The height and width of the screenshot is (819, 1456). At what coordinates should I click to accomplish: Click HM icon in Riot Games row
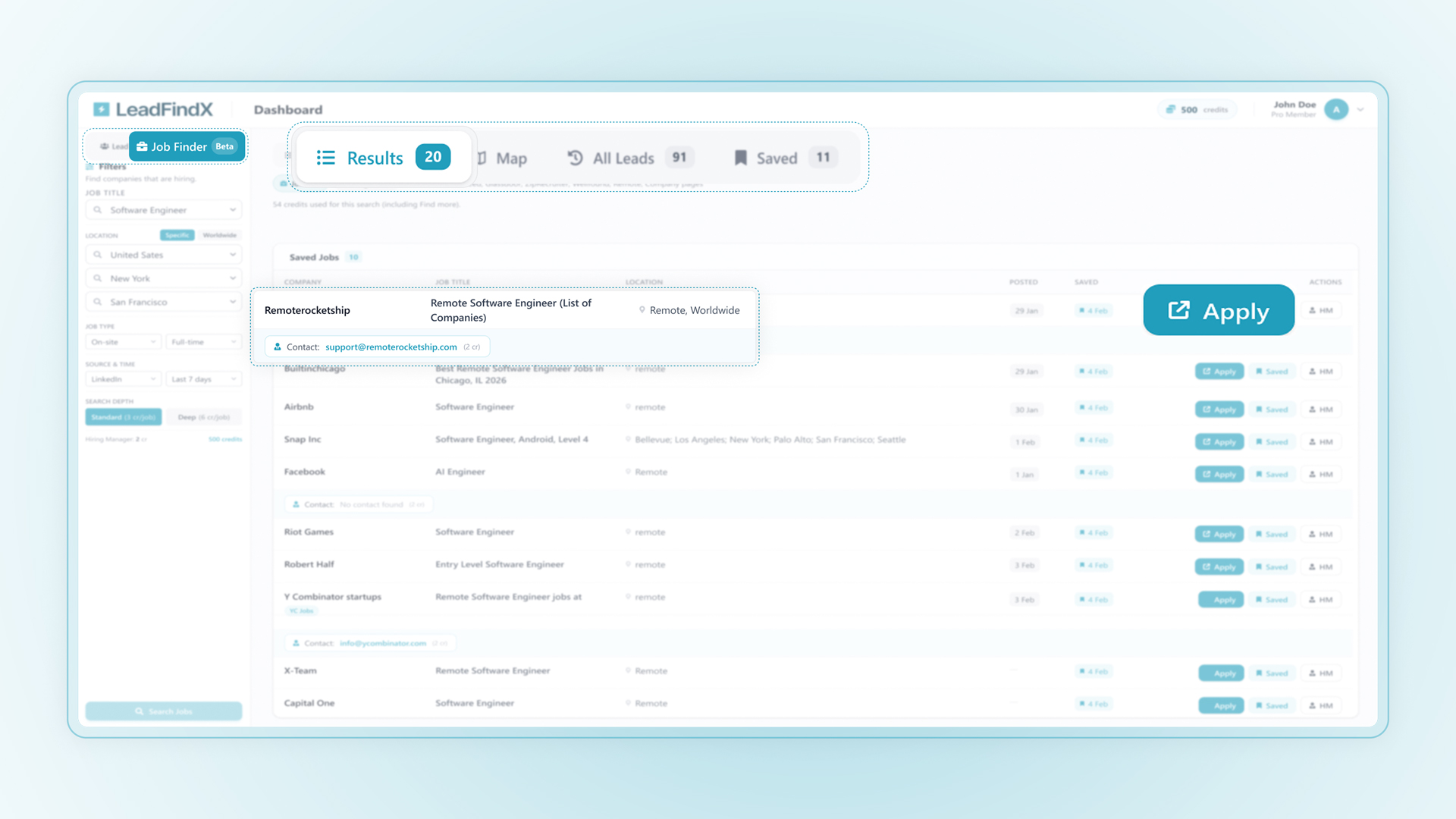1321,535
